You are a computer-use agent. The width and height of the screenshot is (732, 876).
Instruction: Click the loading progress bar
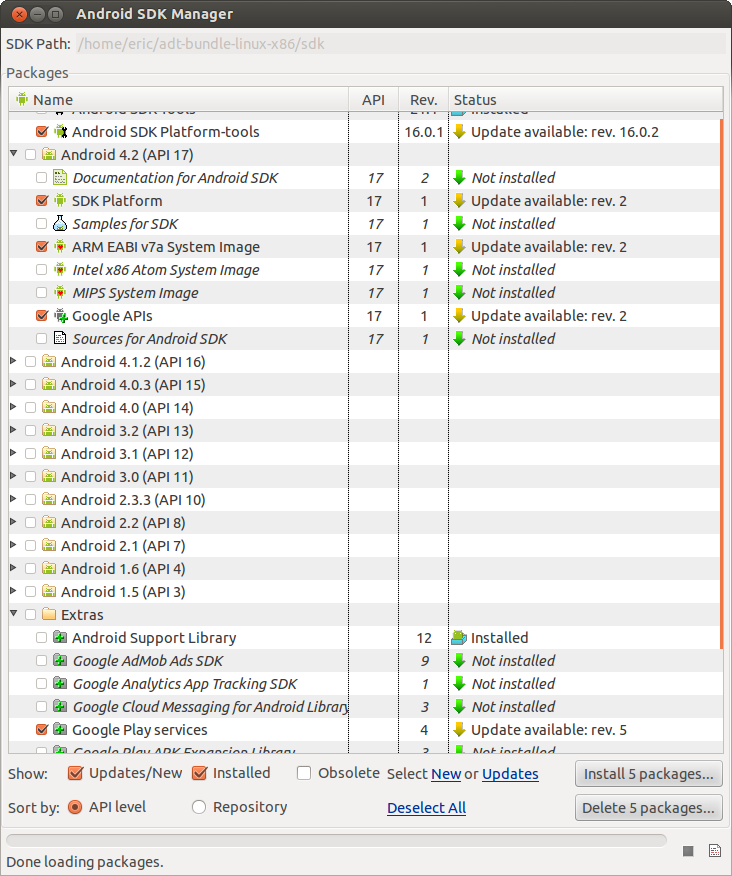tap(336, 840)
